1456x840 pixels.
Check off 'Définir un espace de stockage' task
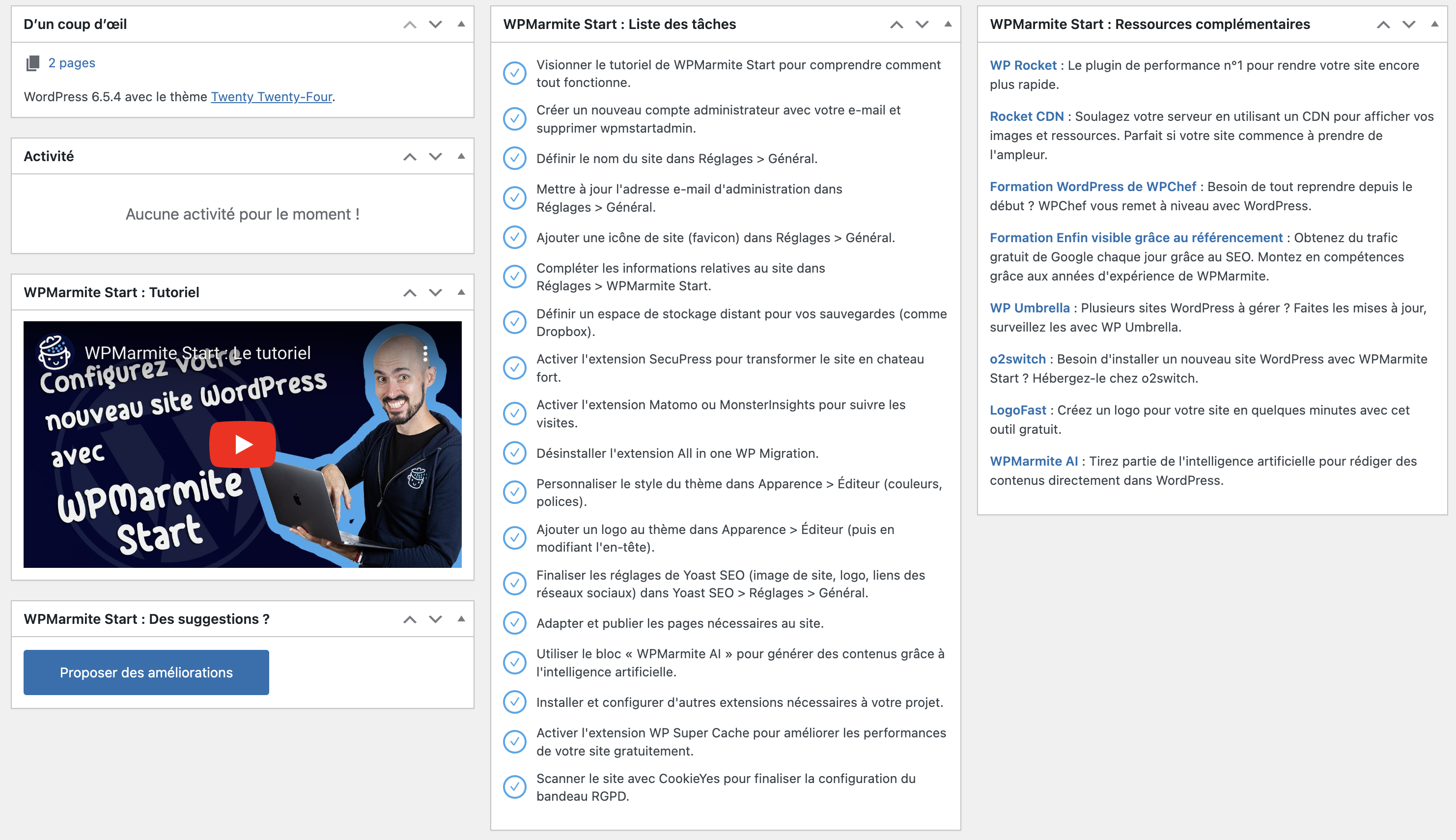point(514,323)
